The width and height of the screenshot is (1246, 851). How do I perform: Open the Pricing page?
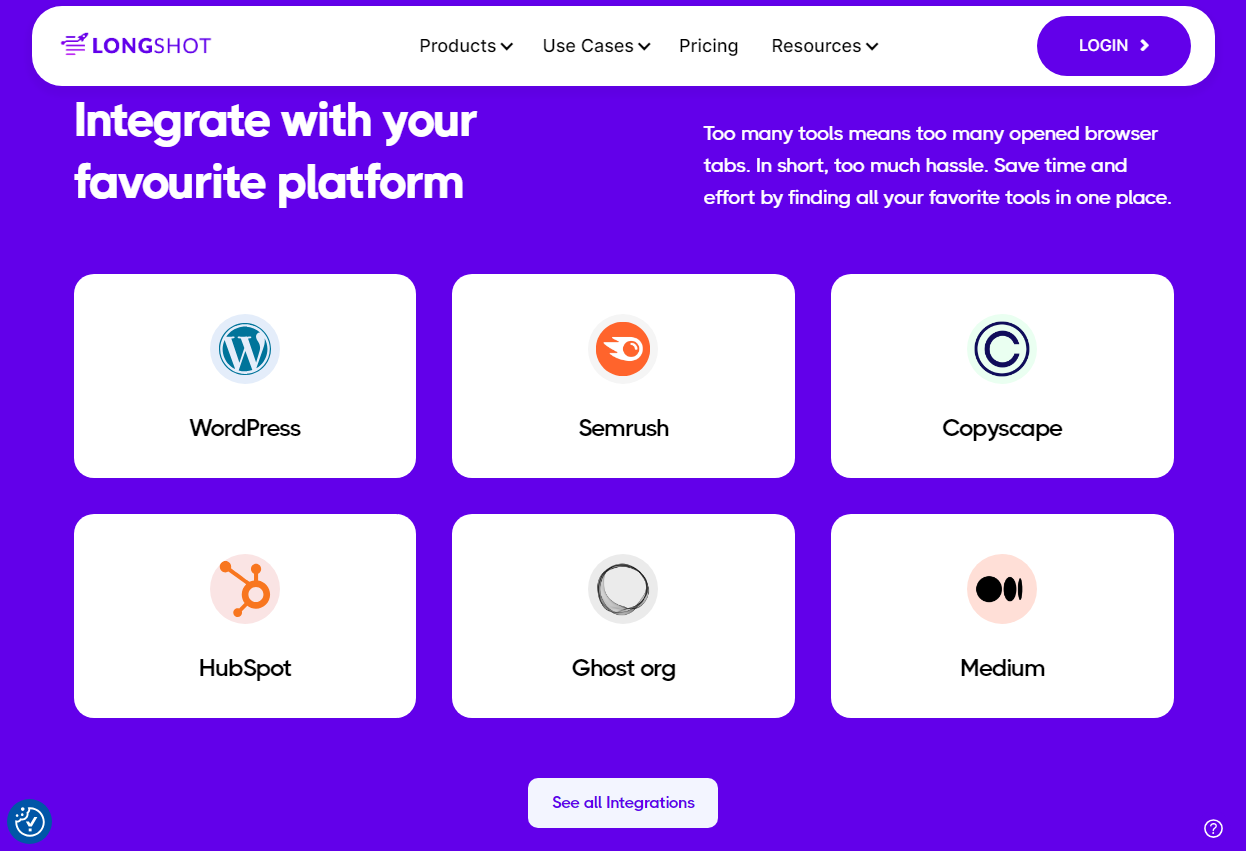(x=708, y=46)
